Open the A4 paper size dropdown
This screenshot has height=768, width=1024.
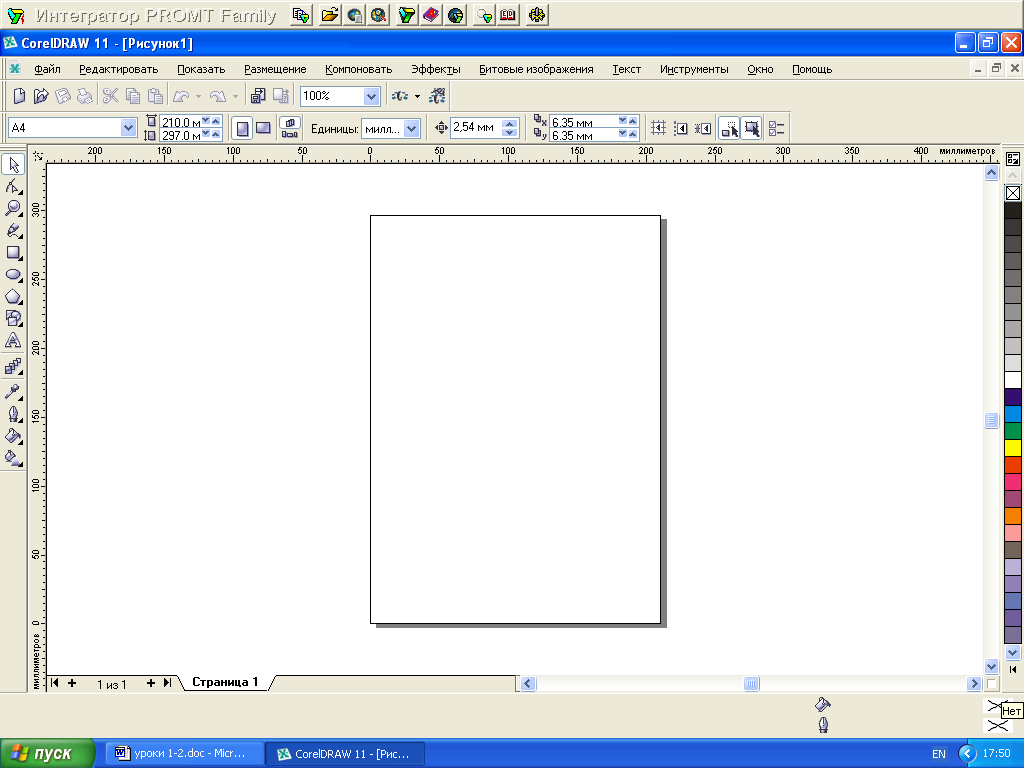[x=128, y=128]
